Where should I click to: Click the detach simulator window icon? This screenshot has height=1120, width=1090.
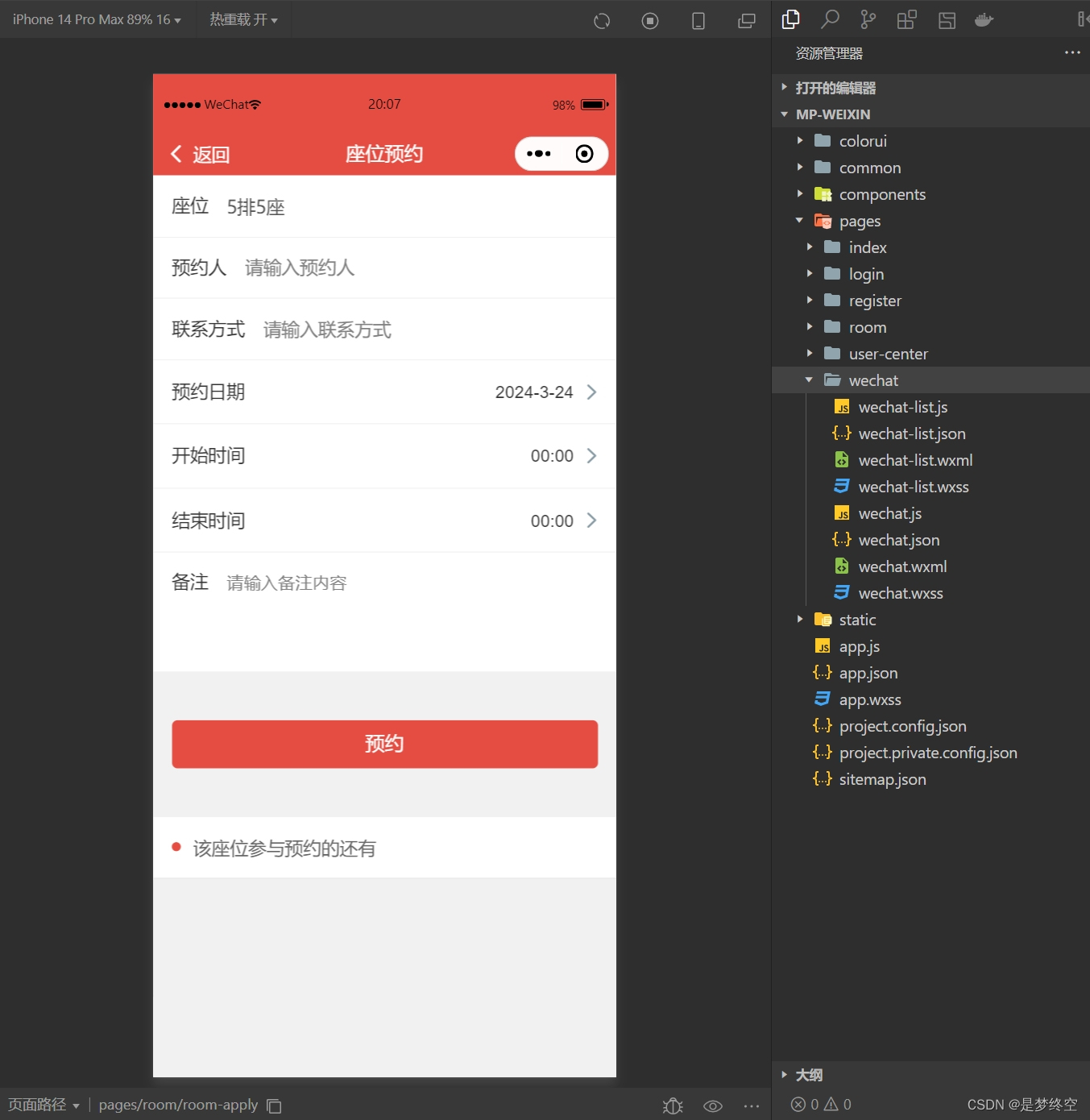point(747,21)
